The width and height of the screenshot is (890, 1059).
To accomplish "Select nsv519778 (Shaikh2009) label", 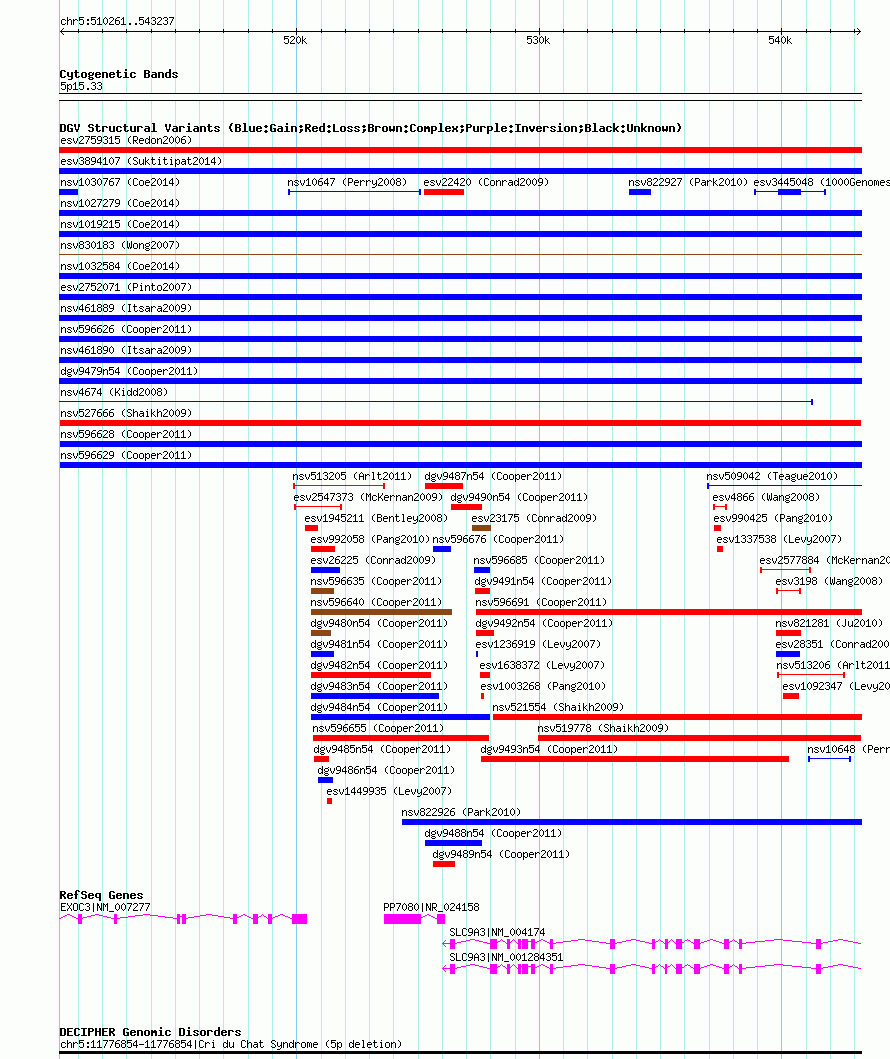I will click(603, 728).
